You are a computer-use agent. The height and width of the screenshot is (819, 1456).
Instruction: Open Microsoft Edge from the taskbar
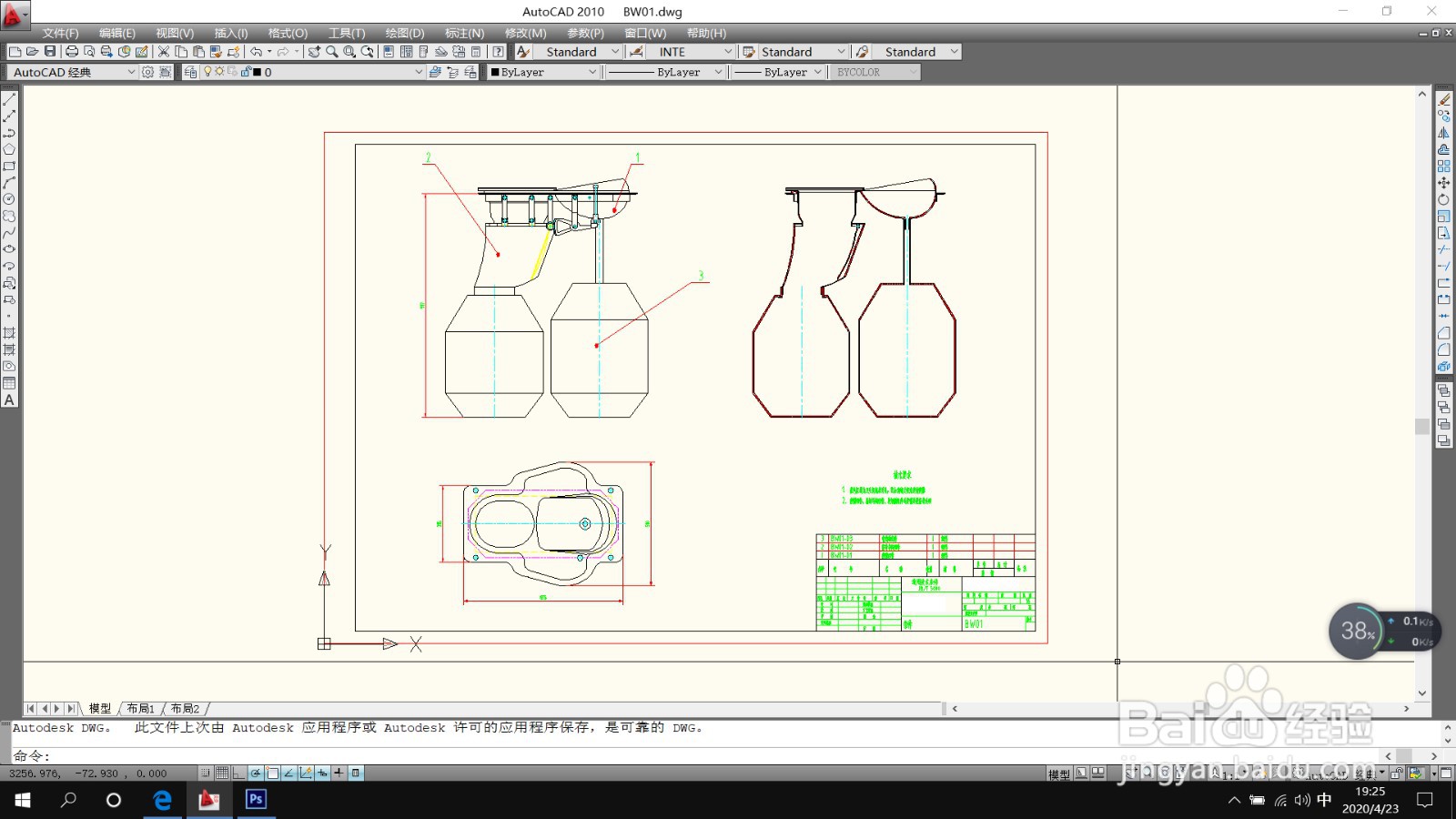click(162, 800)
